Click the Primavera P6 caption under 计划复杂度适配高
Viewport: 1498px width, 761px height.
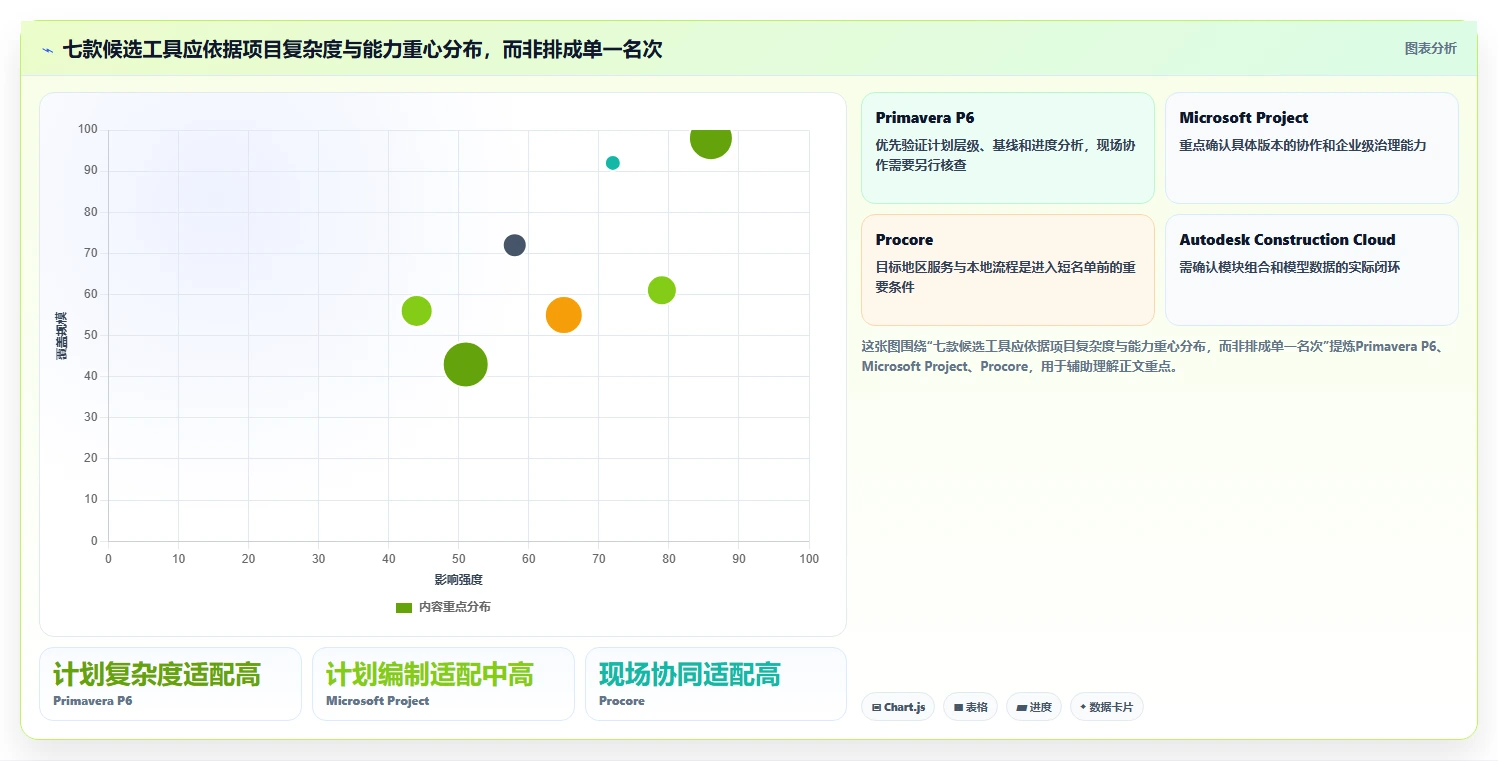[93, 701]
